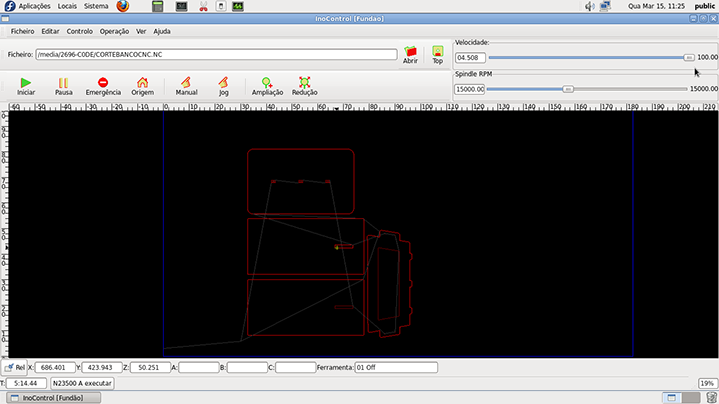
Task: Click the Spindle RPM slider handle
Action: click(x=568, y=89)
